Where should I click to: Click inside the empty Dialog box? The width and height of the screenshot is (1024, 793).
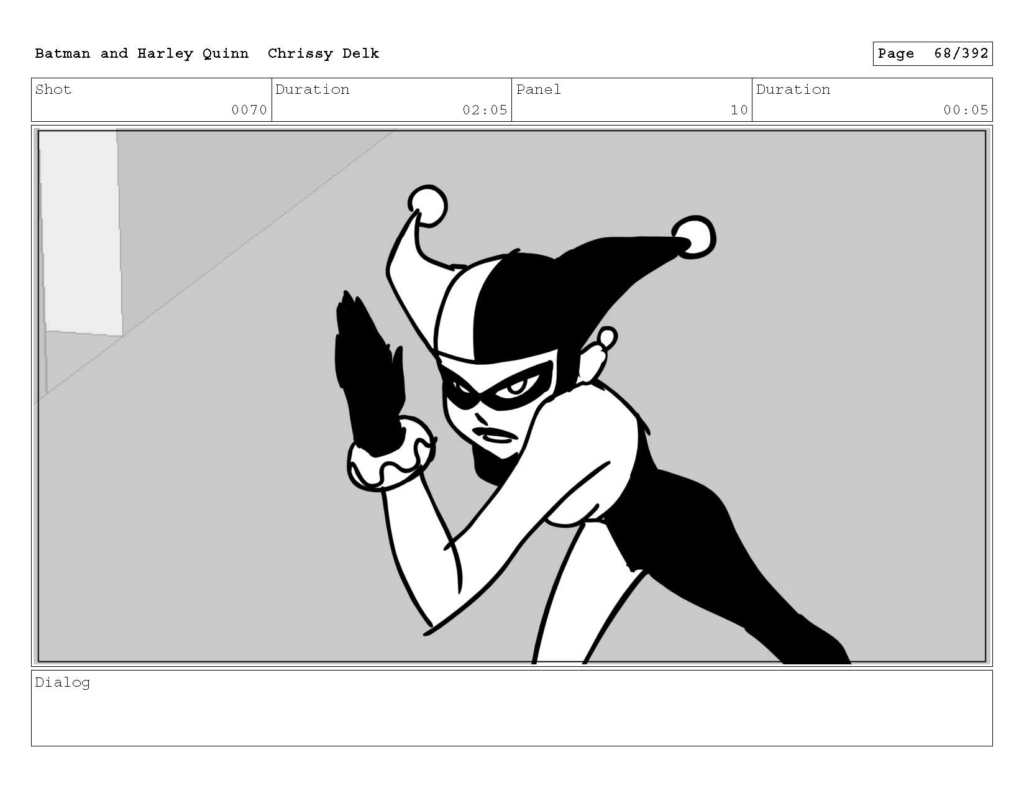512,708
